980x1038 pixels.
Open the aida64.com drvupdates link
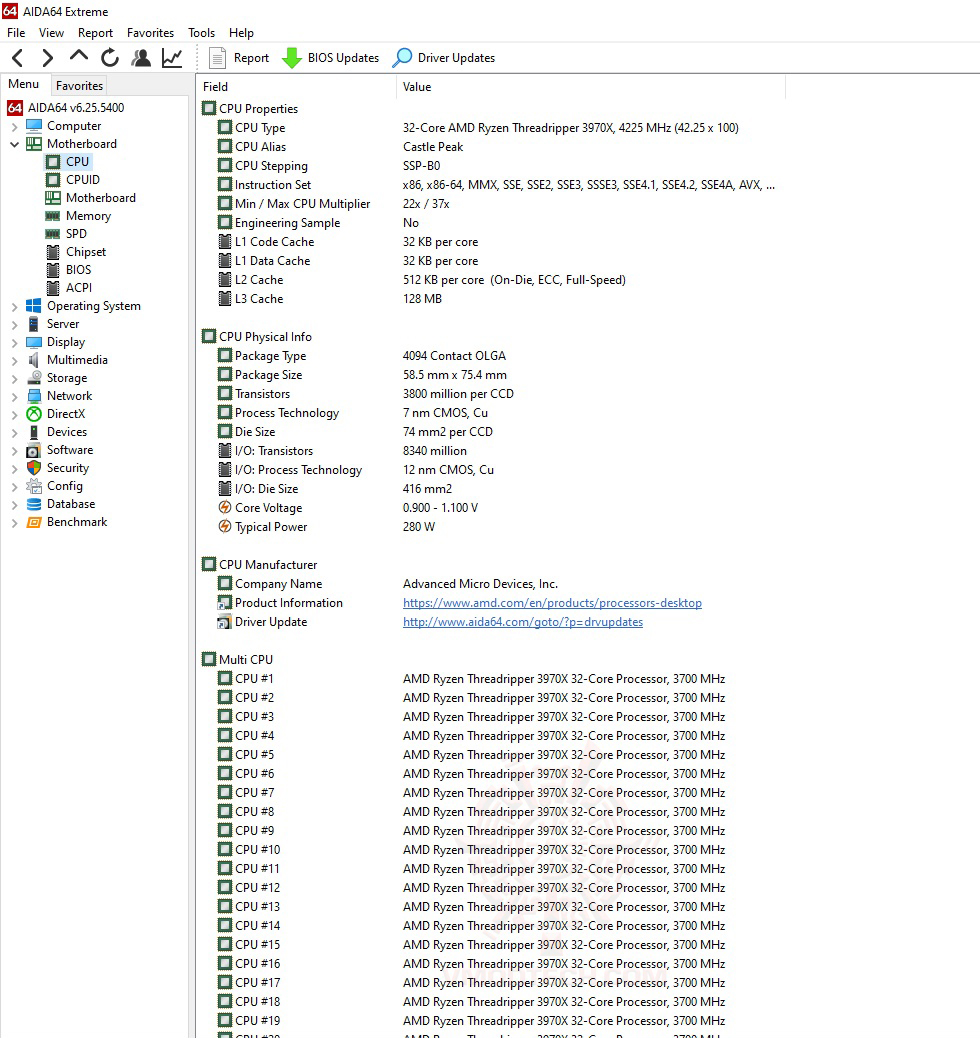[x=522, y=622]
